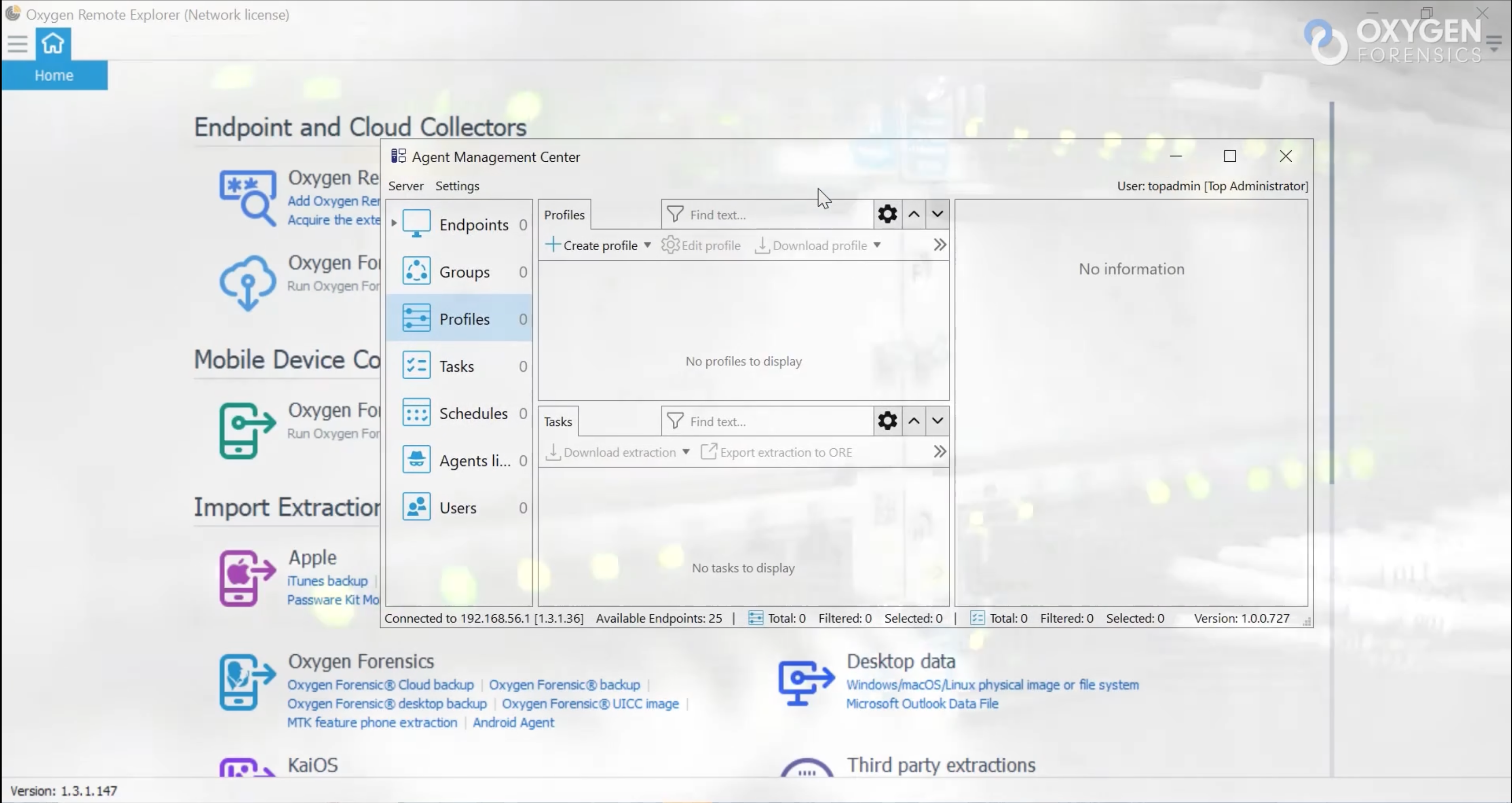Select the Tasks tab in lower panel

pyautogui.click(x=557, y=421)
